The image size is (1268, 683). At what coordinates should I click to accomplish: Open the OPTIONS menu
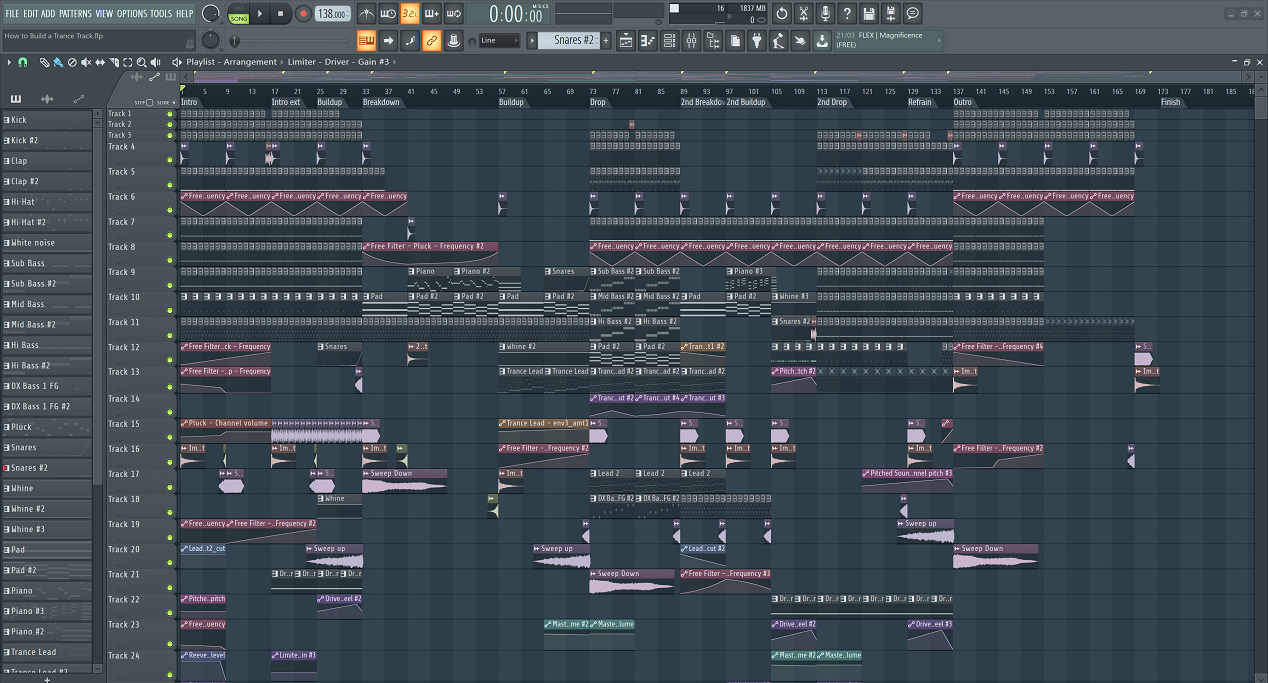click(x=132, y=13)
